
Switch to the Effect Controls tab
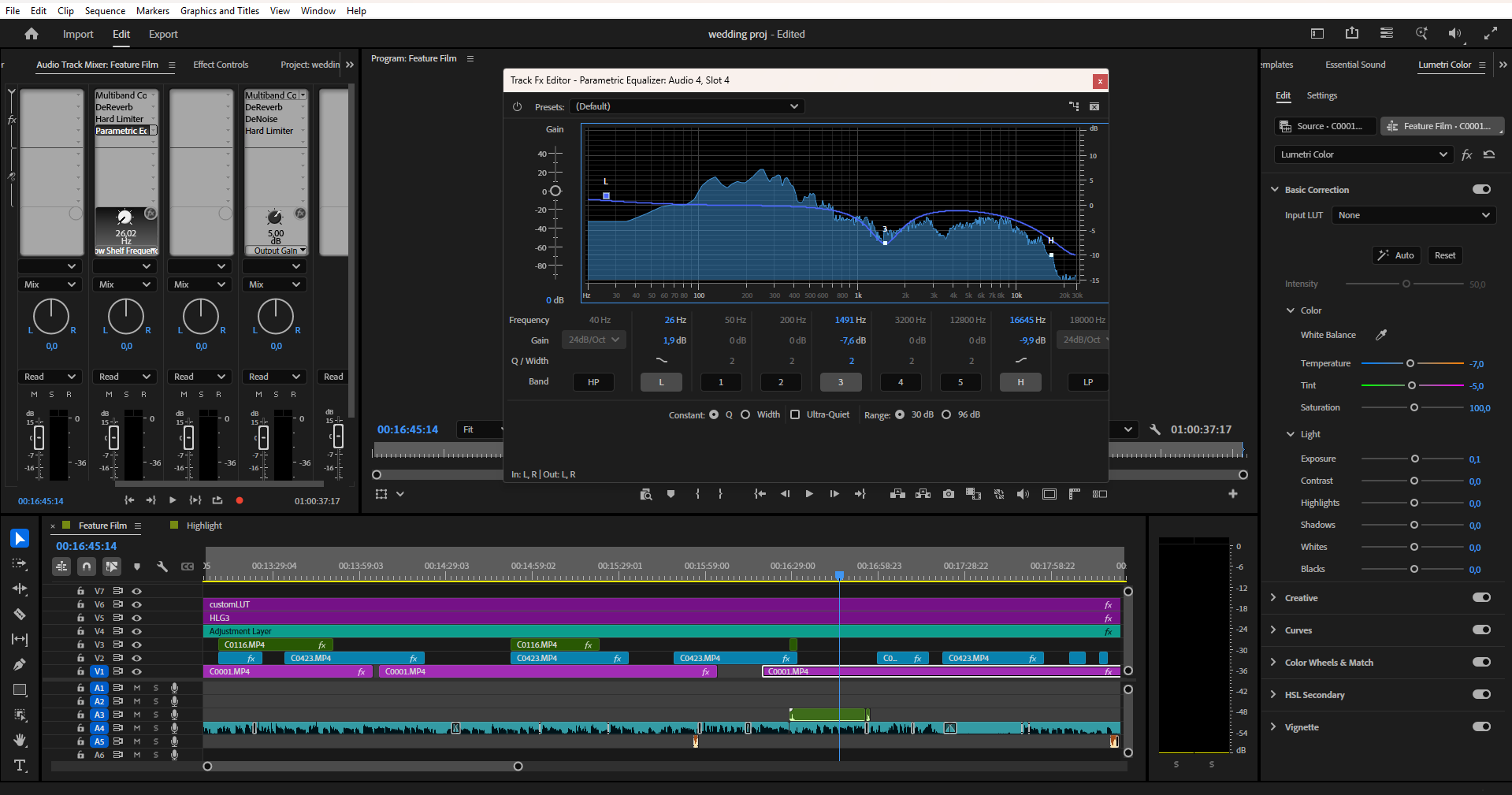221,65
